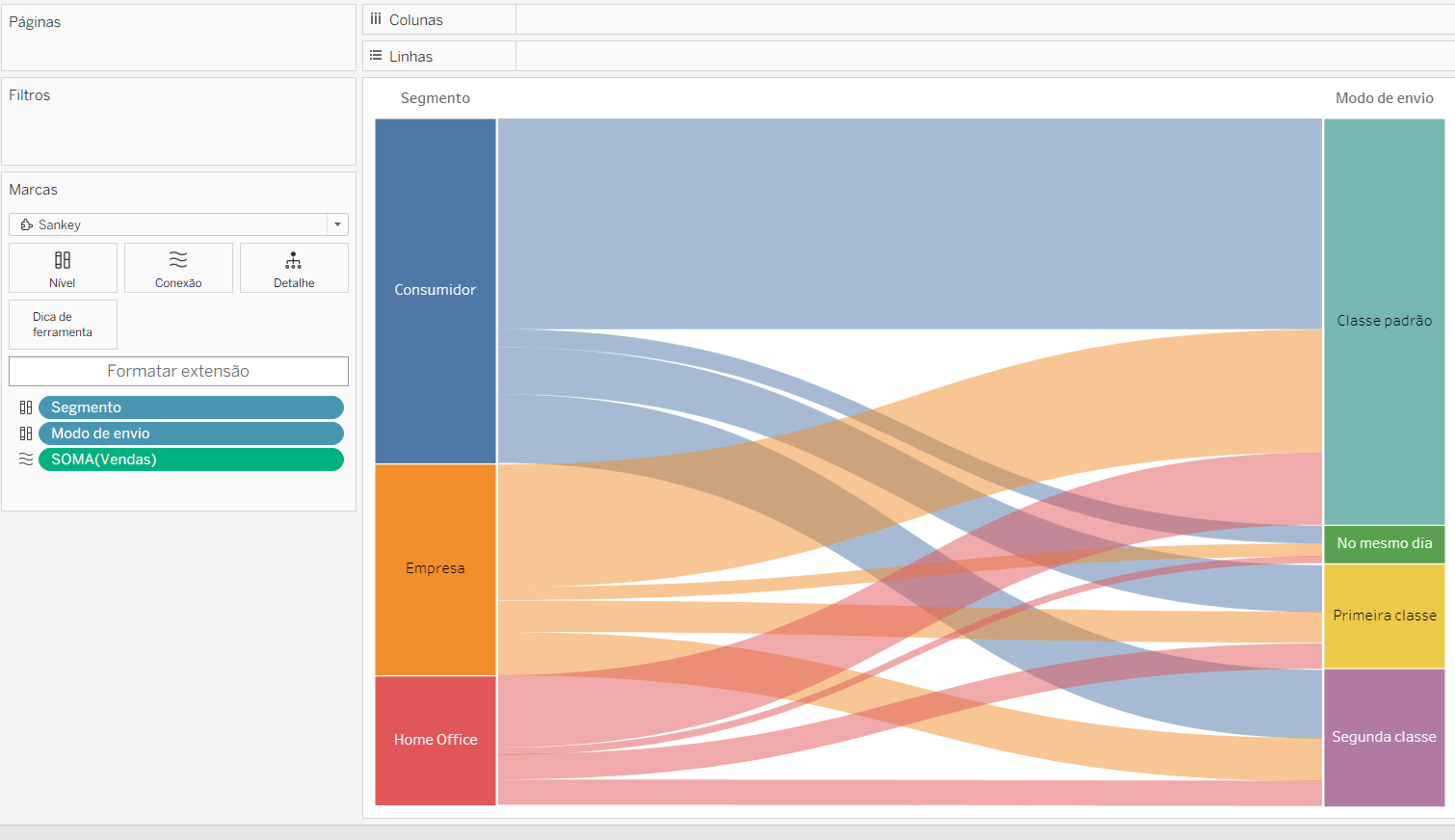The image size is (1455, 840).
Task: Select the Segmento pill
Action: click(x=191, y=407)
